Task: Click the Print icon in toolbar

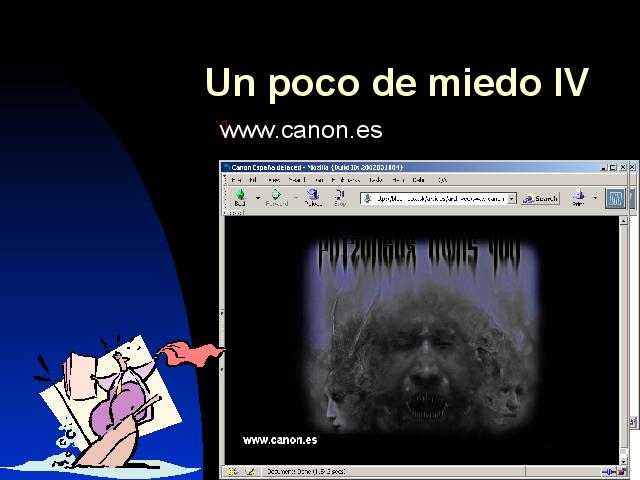Action: (x=578, y=196)
